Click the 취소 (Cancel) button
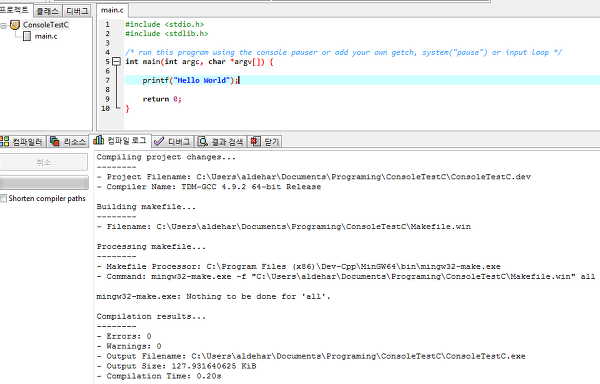Viewport: 600px width, 384px height. [x=44, y=162]
